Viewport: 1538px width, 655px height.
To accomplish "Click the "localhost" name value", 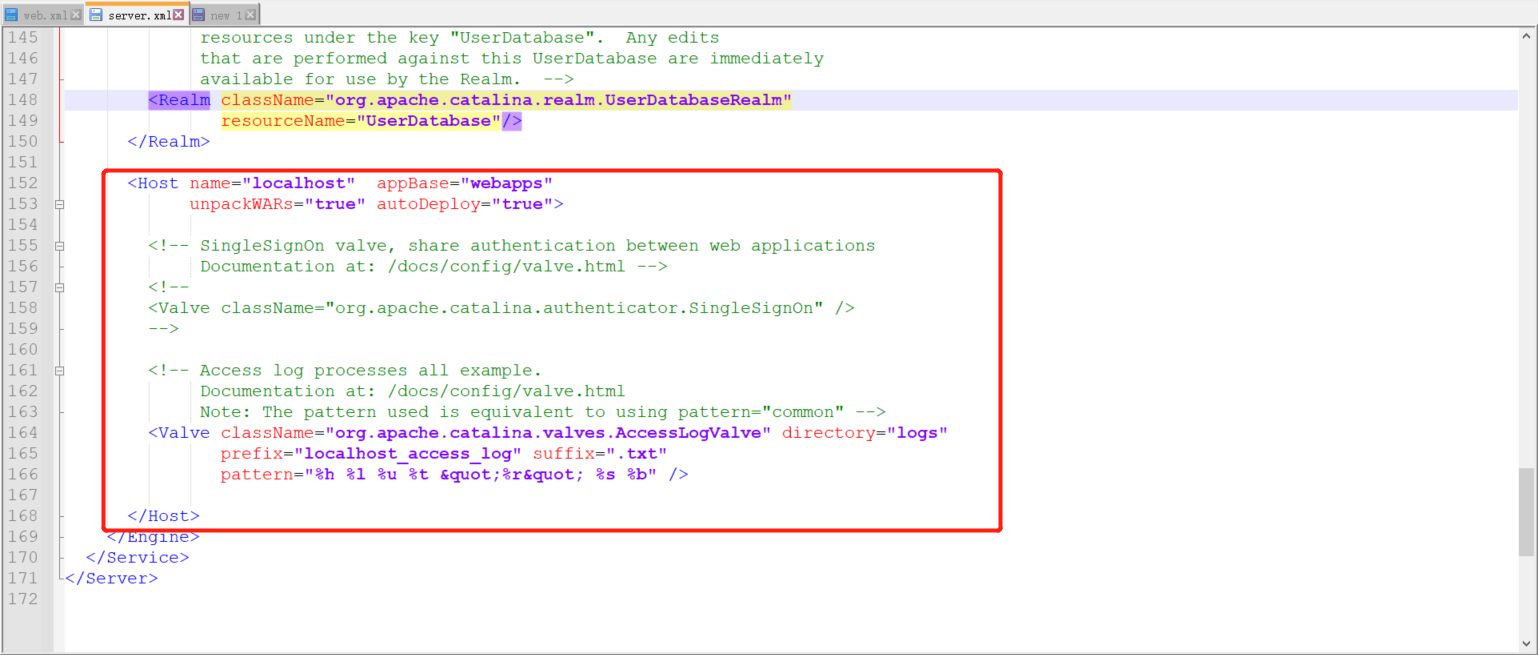I will tap(299, 183).
